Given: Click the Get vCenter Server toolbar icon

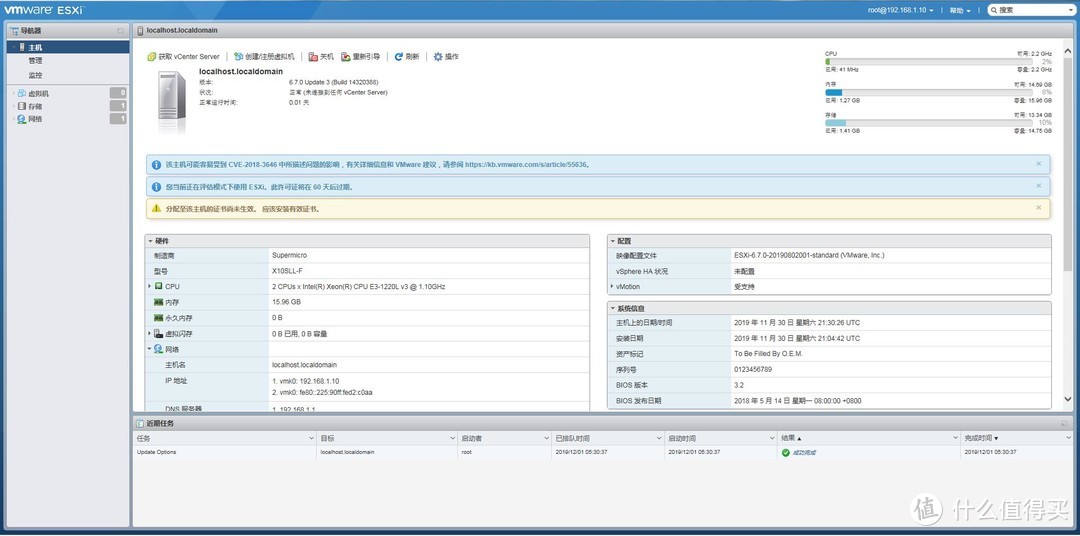Looking at the screenshot, I should point(152,57).
